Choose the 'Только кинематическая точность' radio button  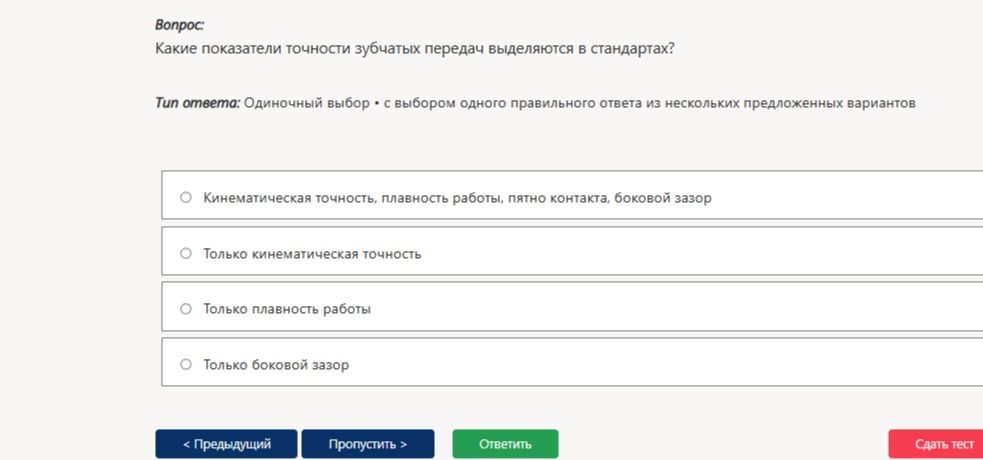(x=186, y=253)
